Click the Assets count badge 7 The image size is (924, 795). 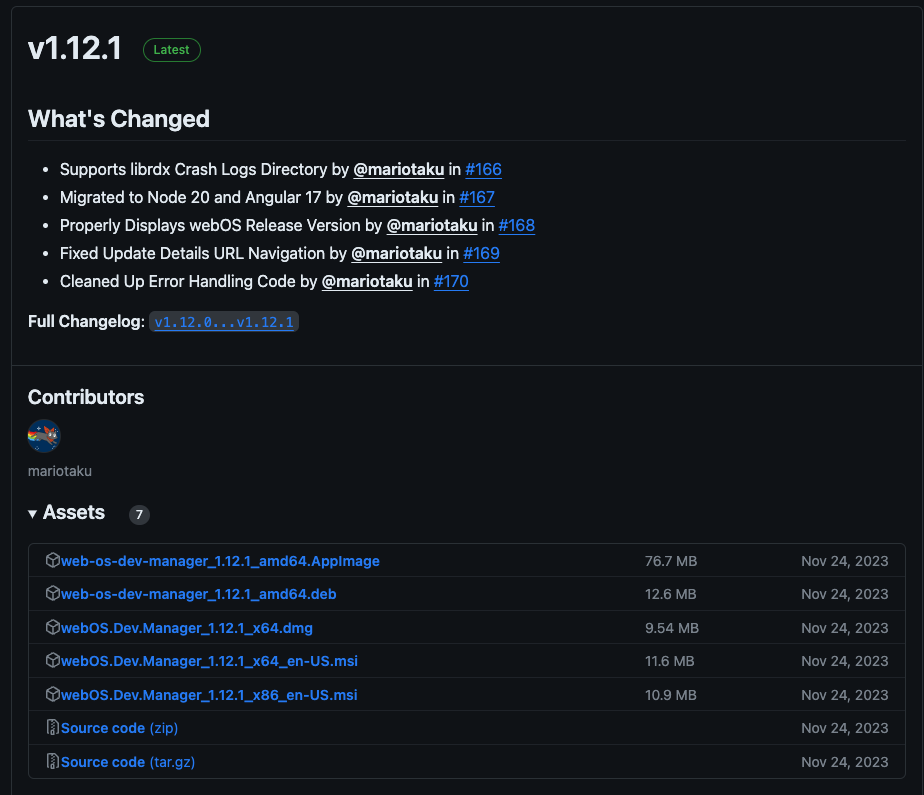(139, 514)
